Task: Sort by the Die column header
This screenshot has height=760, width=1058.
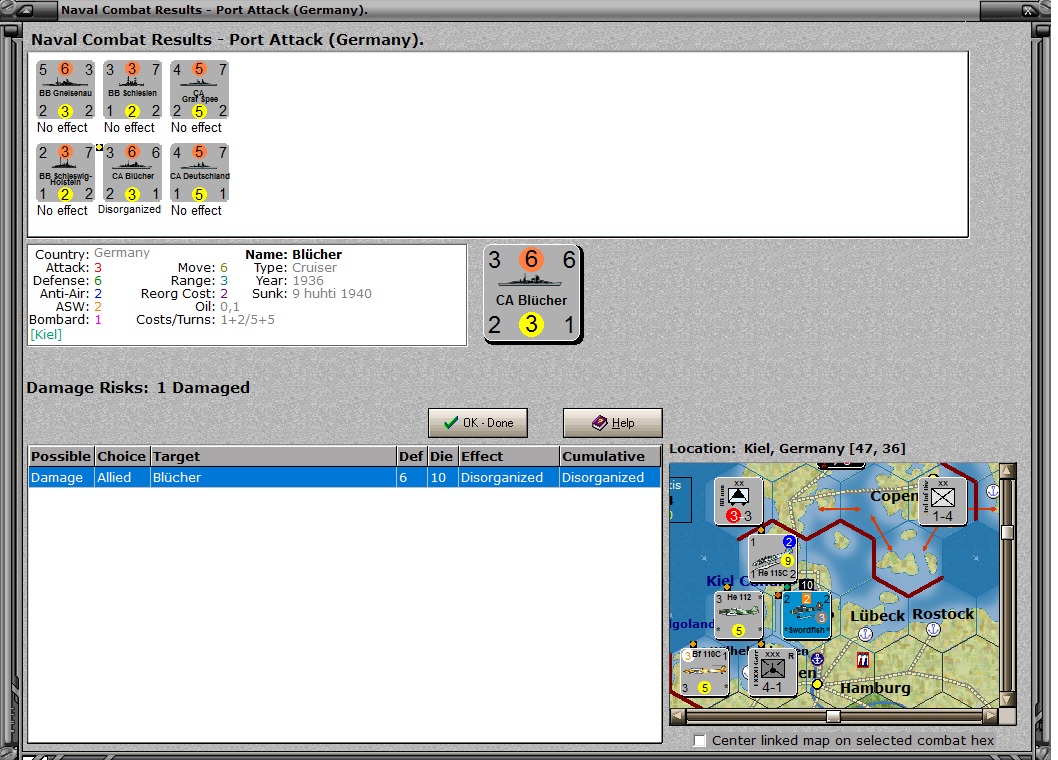Action: coord(442,456)
